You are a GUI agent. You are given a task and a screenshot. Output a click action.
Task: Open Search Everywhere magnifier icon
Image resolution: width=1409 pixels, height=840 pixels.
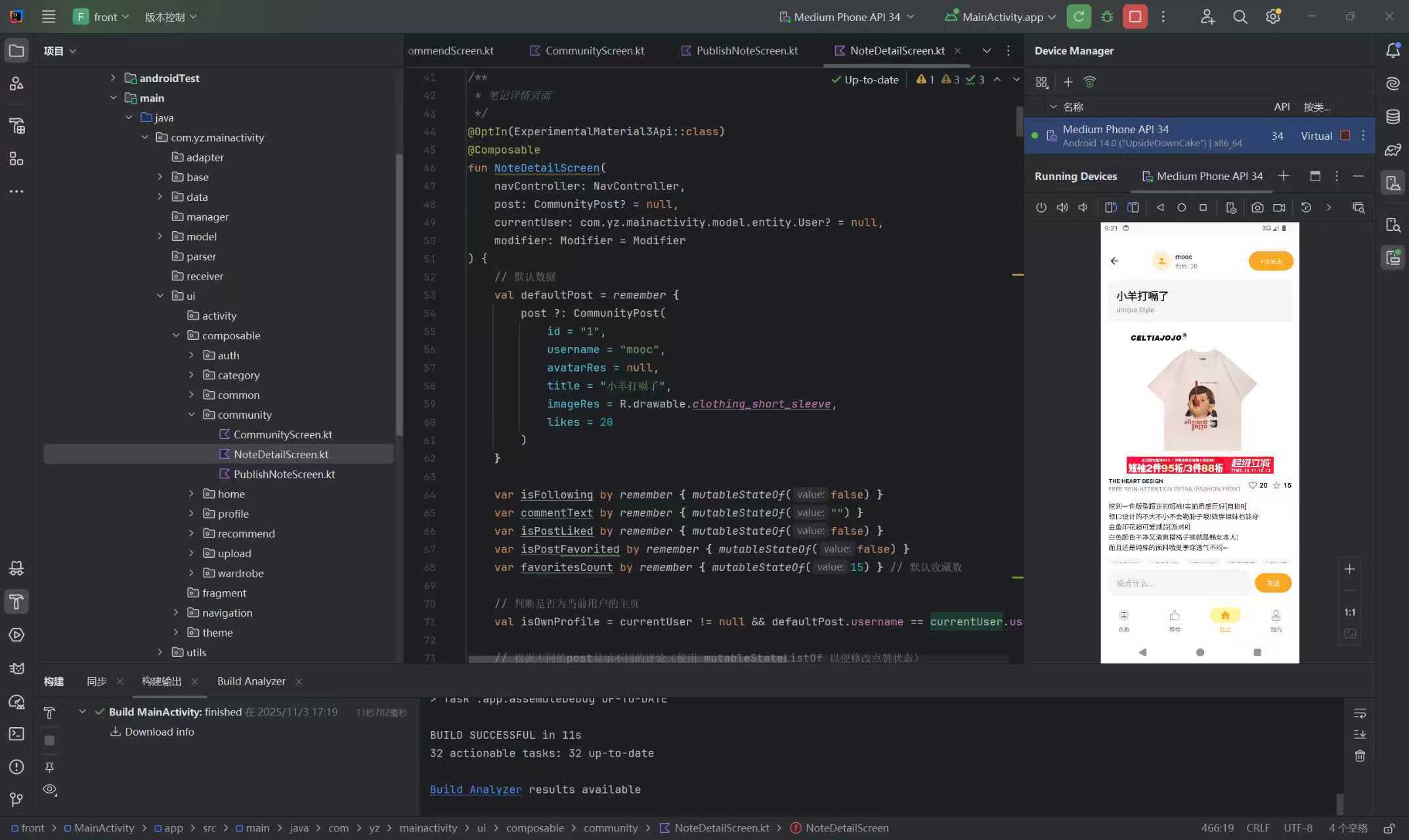(1240, 17)
